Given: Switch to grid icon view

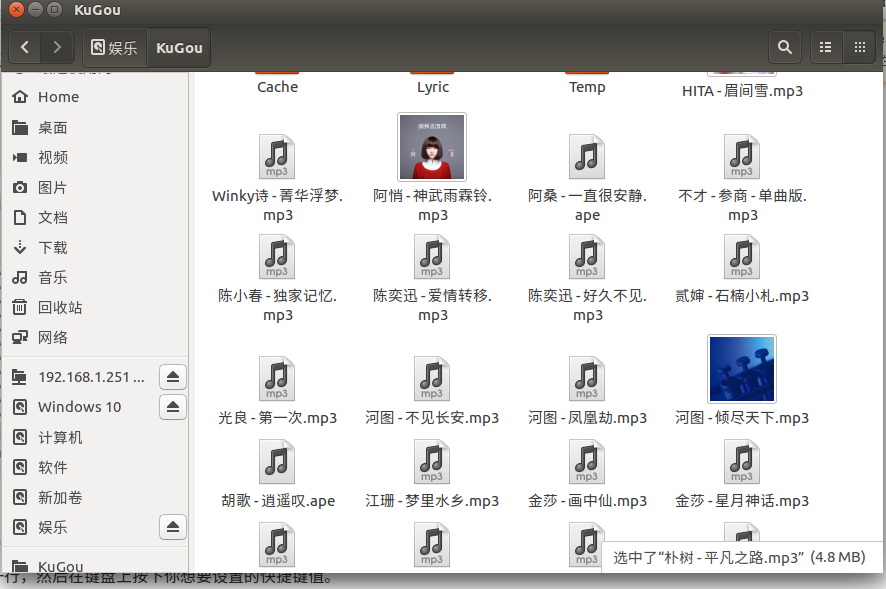Looking at the screenshot, I should [x=859, y=47].
